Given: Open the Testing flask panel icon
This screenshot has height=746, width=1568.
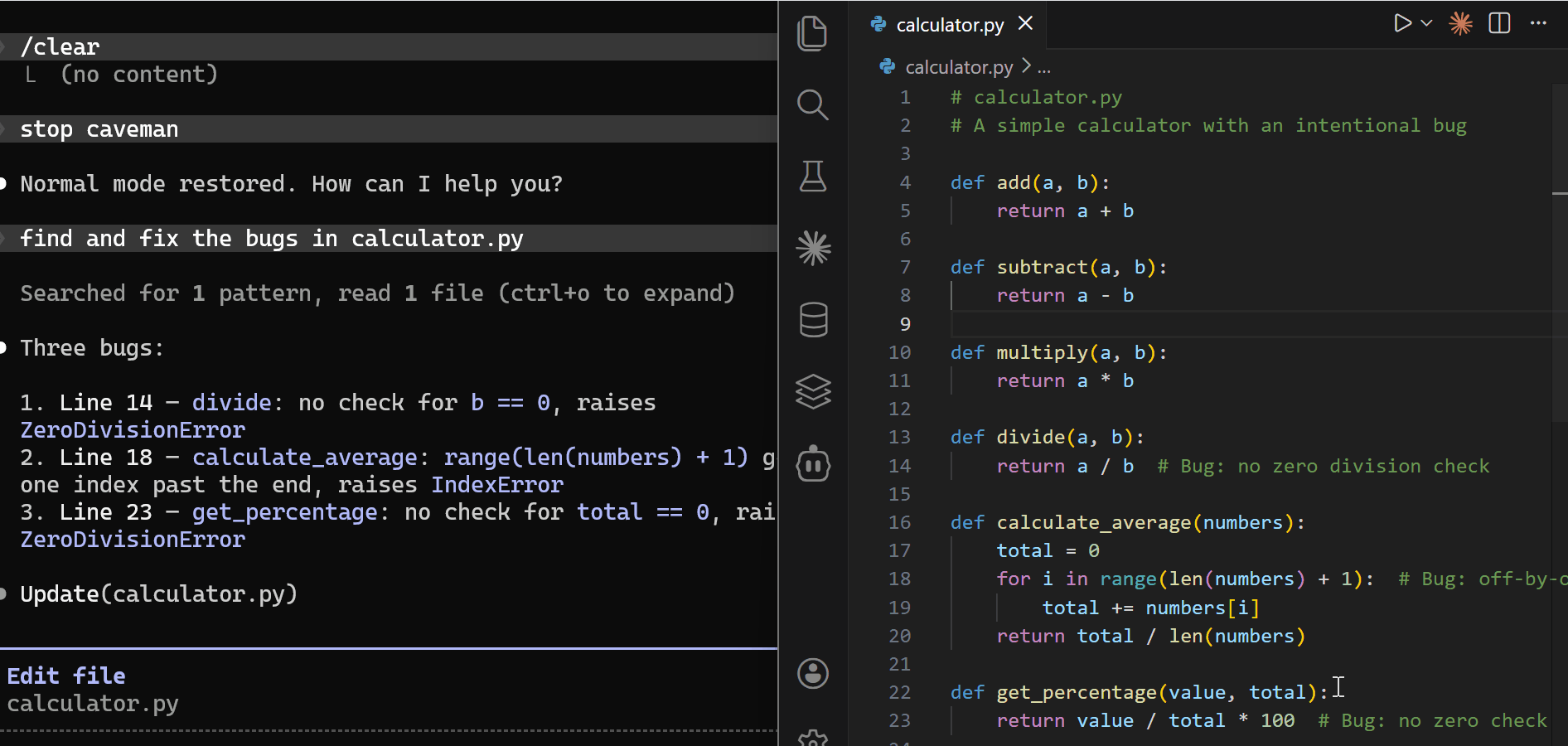Looking at the screenshot, I should tap(812, 177).
